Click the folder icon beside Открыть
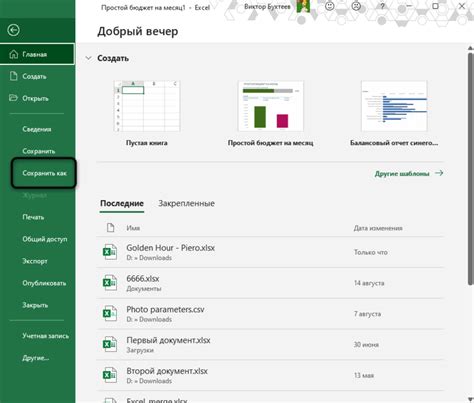 coord(13,98)
